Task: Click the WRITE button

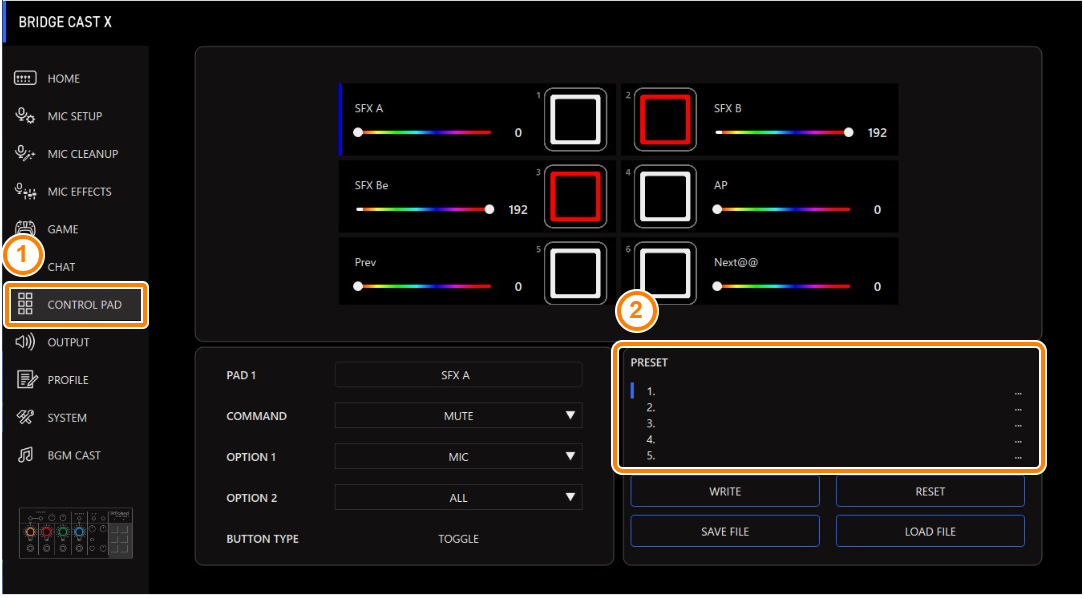Action: pyautogui.click(x=725, y=492)
